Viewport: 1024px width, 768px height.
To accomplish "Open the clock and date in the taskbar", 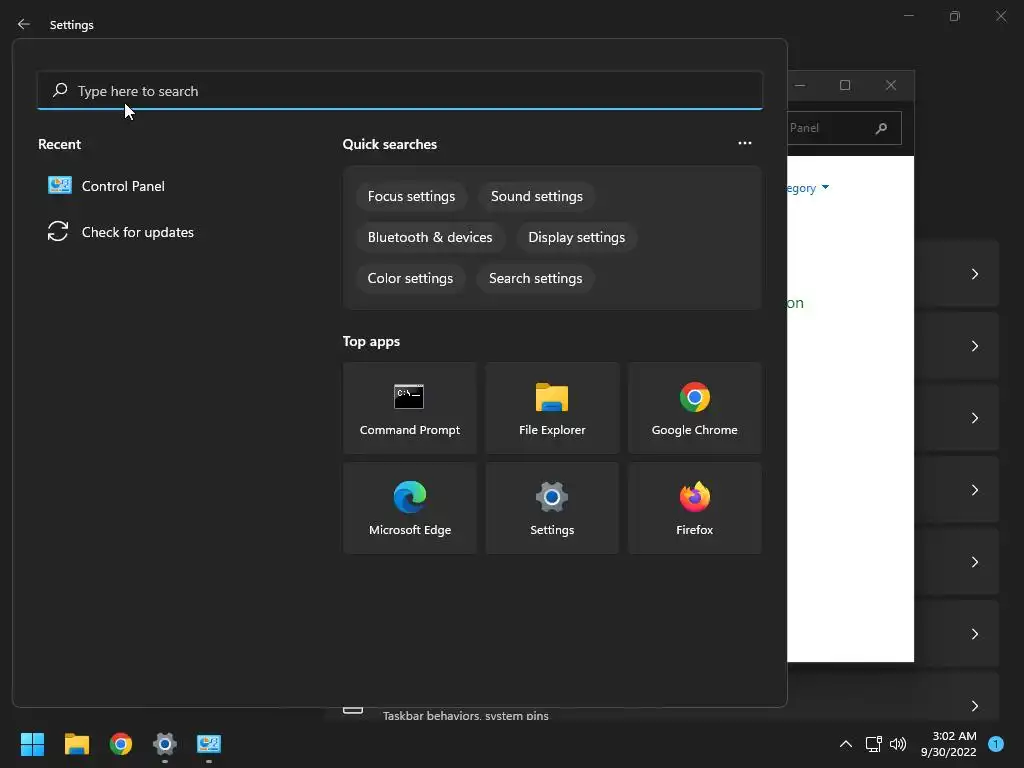I will tap(948, 744).
